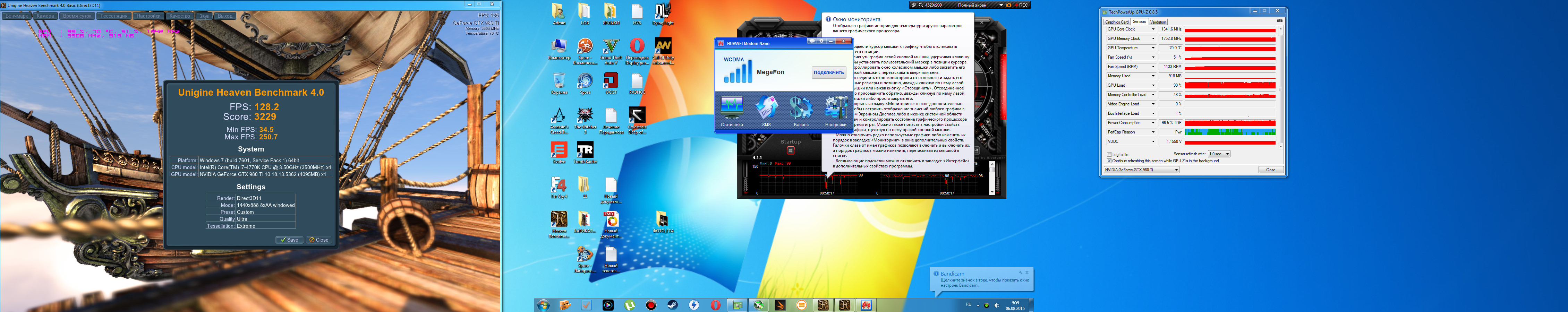Select Assassin's Creed desktop shortcut
This screenshot has height=312, width=1568.
tap(559, 120)
